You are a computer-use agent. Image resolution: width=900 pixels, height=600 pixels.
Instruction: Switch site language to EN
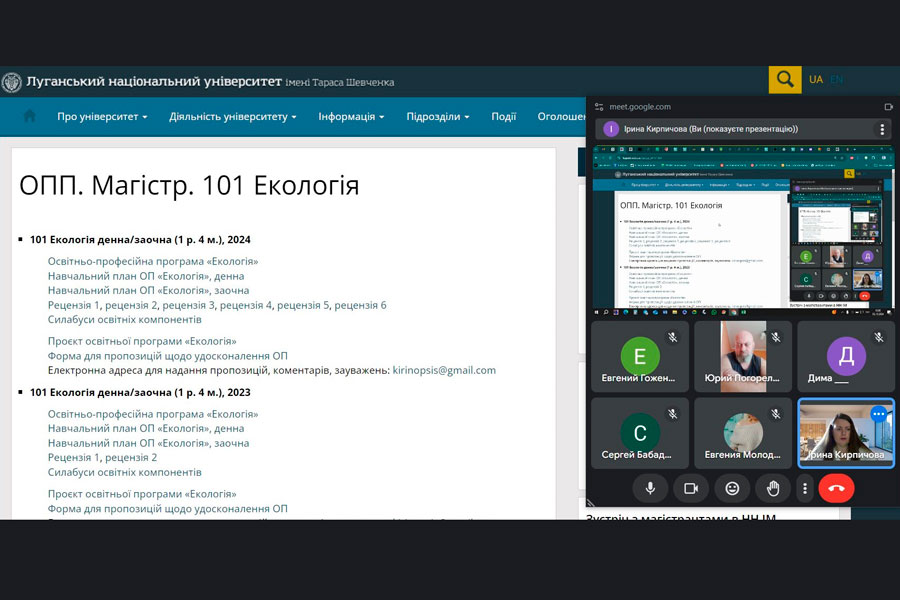[836, 79]
